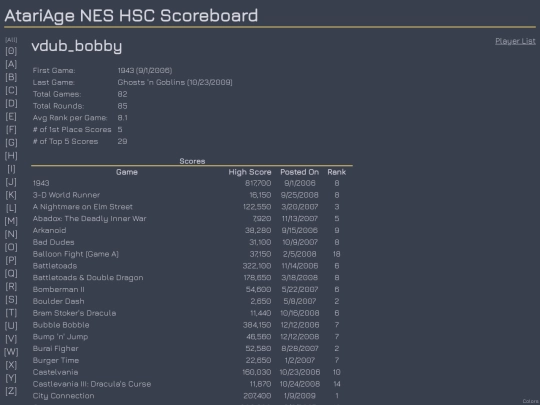Screen dimensions: 540x405
Task: Open Bram Stoker's Dracula entry
Action: 74,313
